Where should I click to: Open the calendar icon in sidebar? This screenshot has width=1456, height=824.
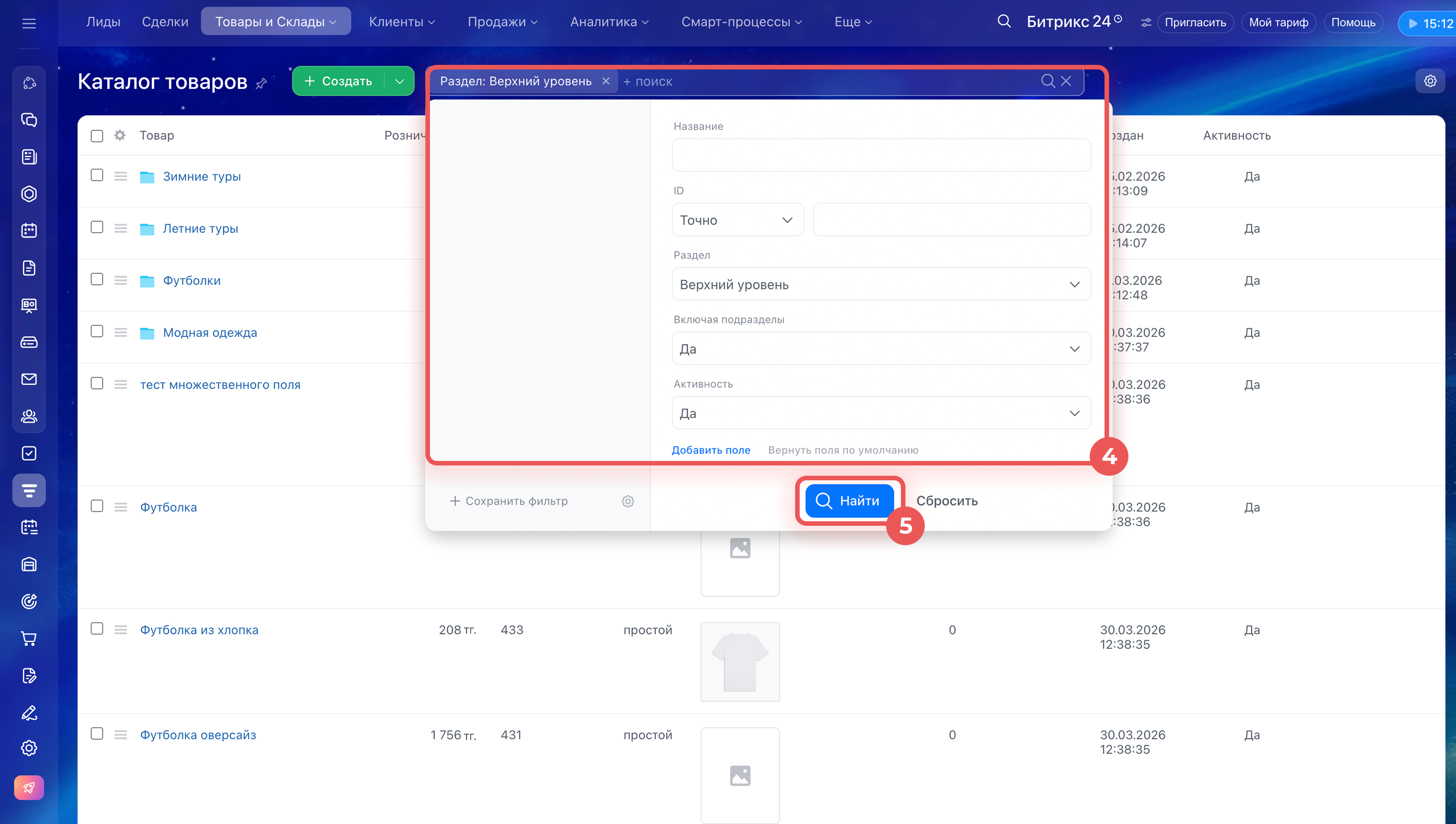point(29,230)
